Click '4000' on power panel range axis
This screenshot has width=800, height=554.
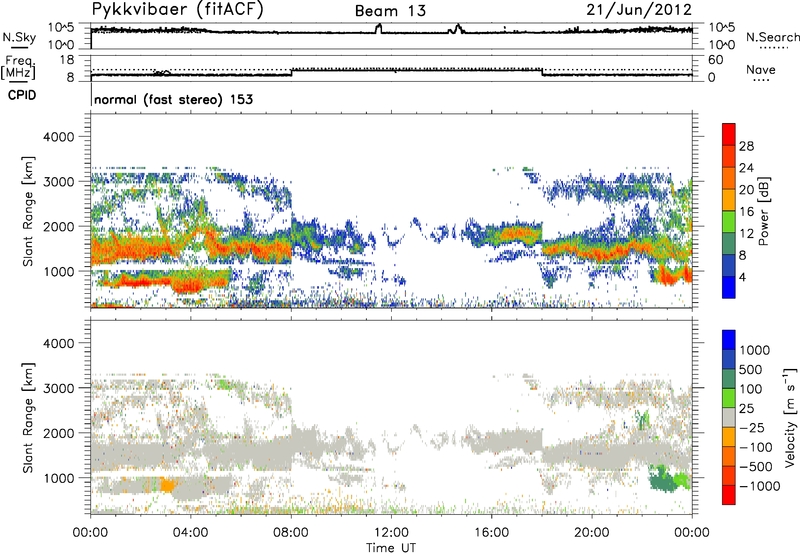(61, 137)
